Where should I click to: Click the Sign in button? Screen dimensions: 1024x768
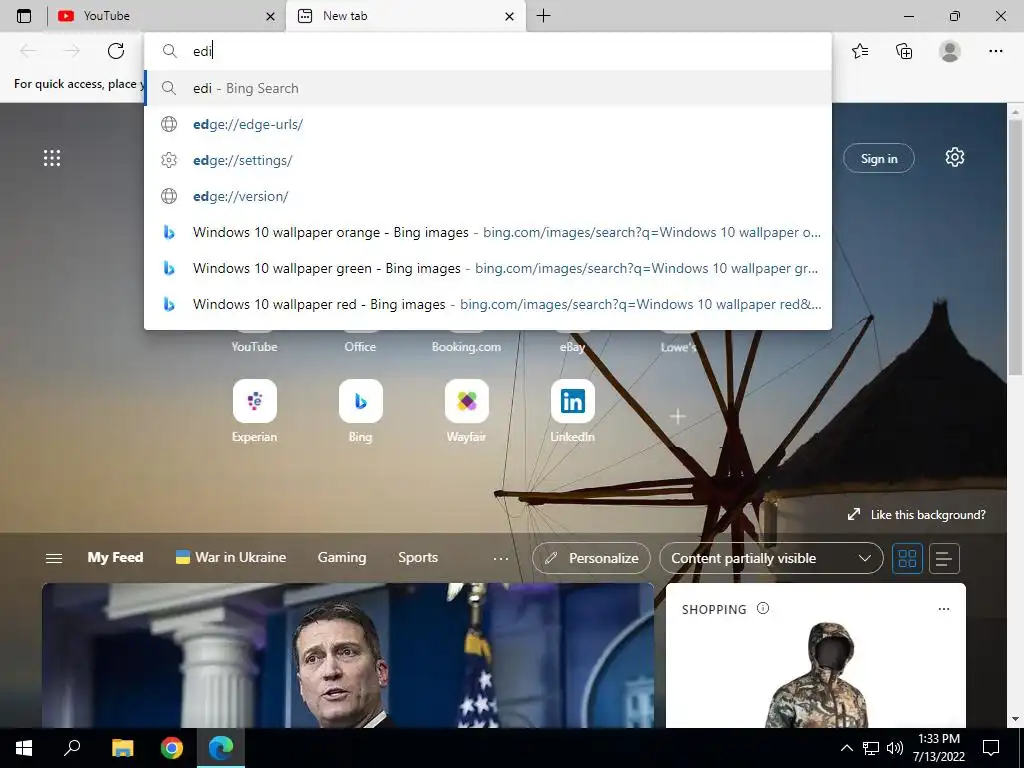coord(878,158)
